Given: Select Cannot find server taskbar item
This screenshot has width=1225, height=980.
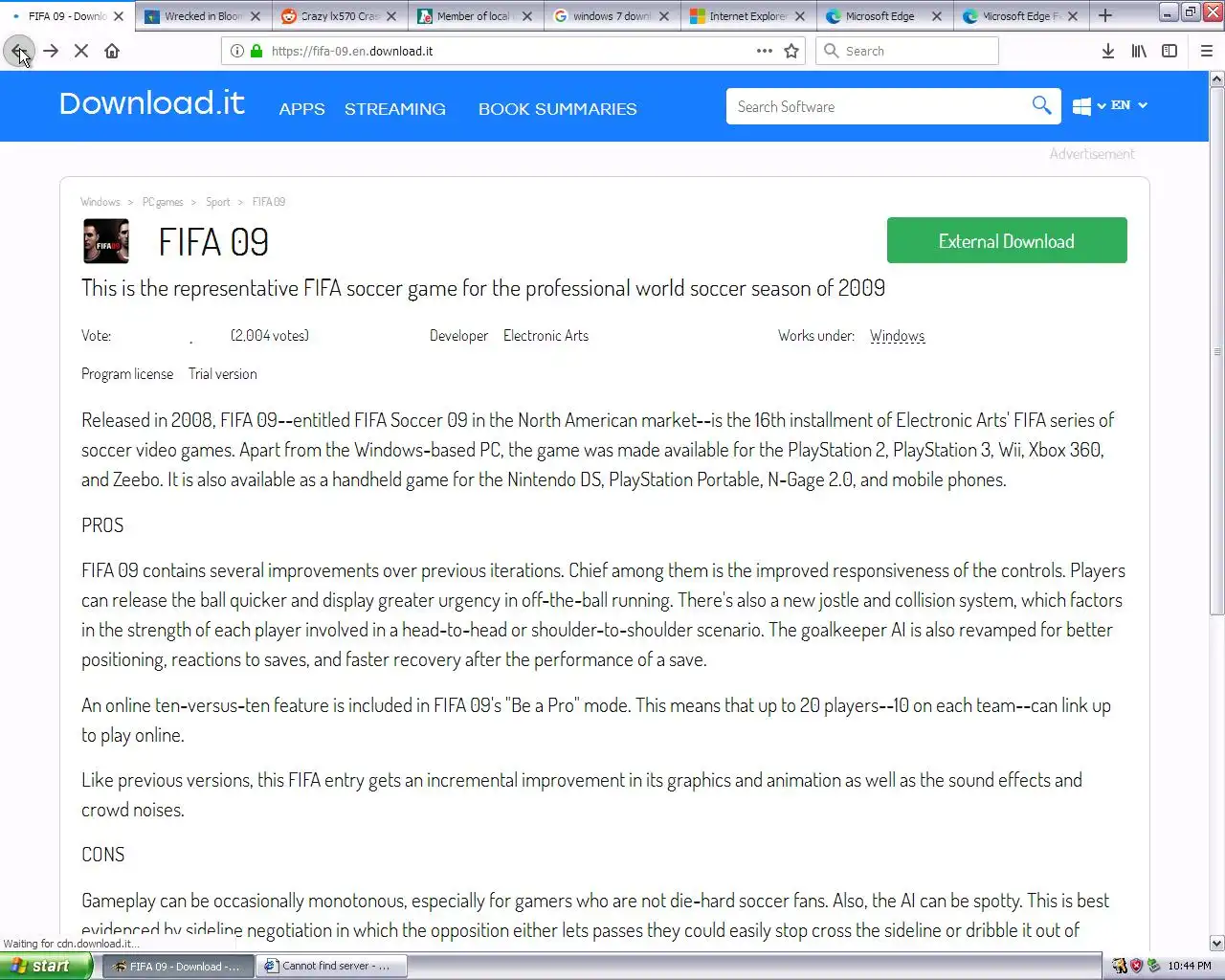Looking at the screenshot, I should 333,967.
